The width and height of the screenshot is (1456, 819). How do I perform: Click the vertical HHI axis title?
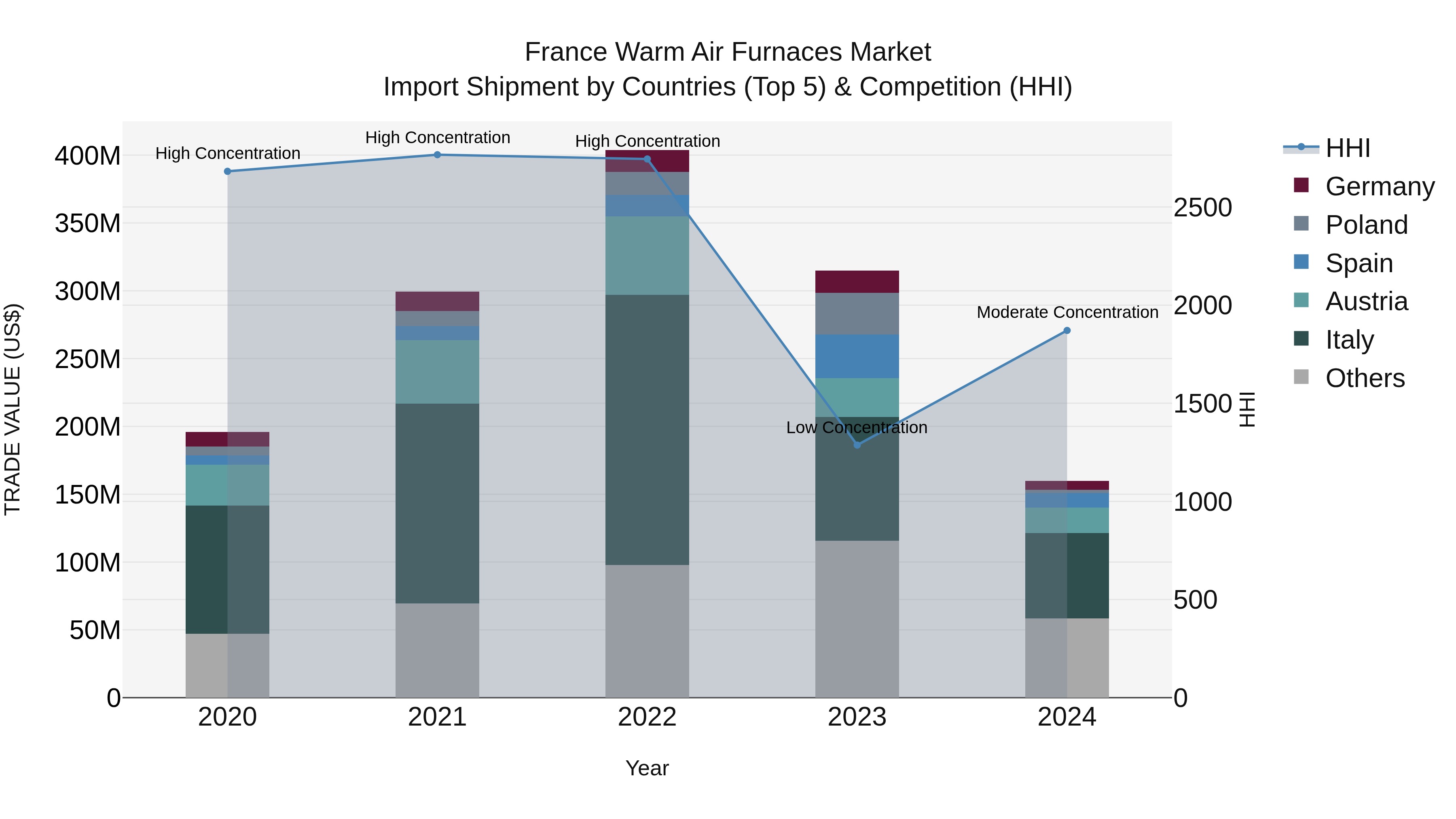pyautogui.click(x=1247, y=409)
